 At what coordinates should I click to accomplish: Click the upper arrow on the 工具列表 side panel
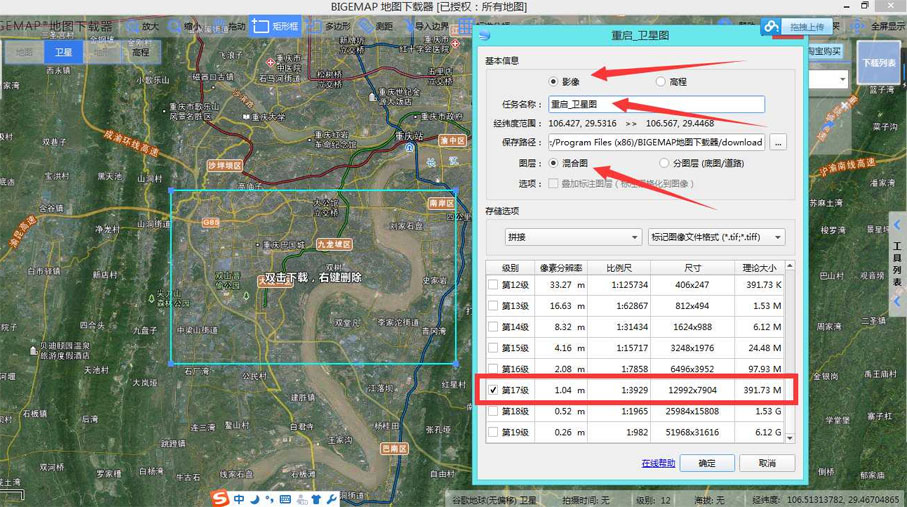click(x=897, y=225)
